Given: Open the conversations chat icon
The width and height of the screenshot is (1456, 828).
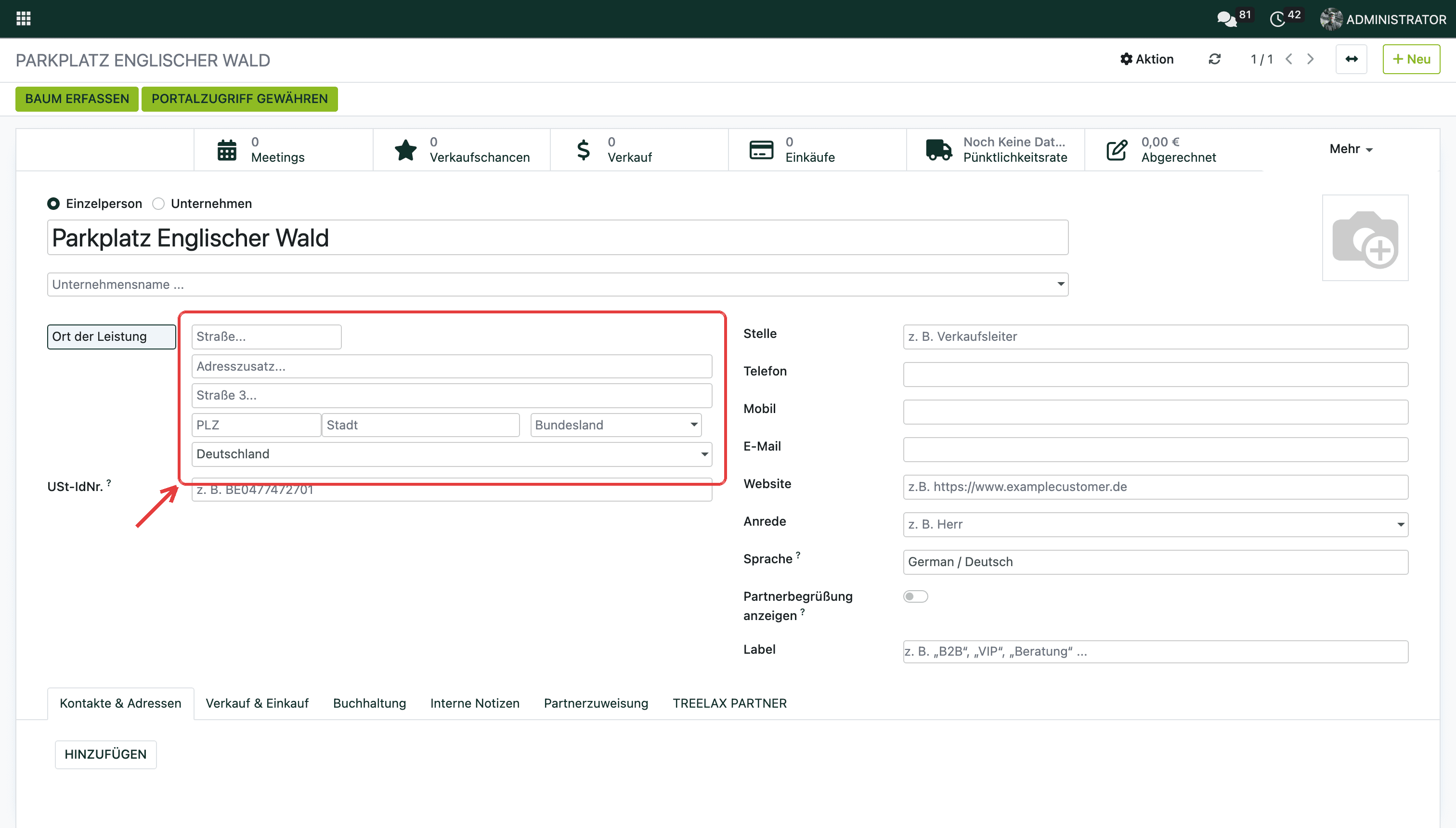Looking at the screenshot, I should [1227, 19].
